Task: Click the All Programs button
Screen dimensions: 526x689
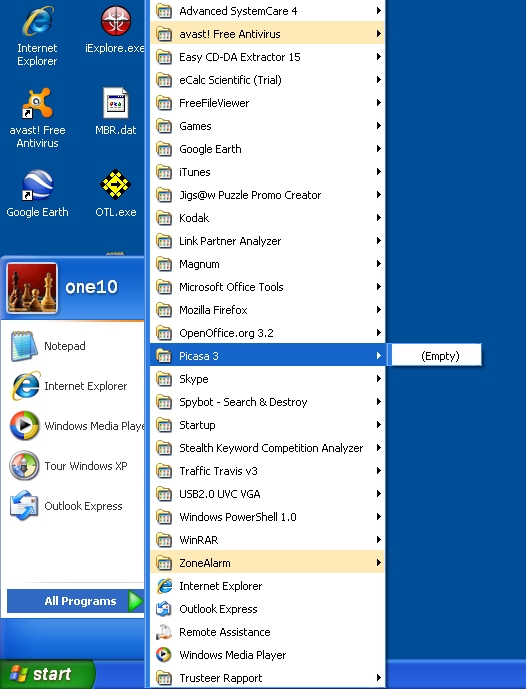Action: point(75,601)
